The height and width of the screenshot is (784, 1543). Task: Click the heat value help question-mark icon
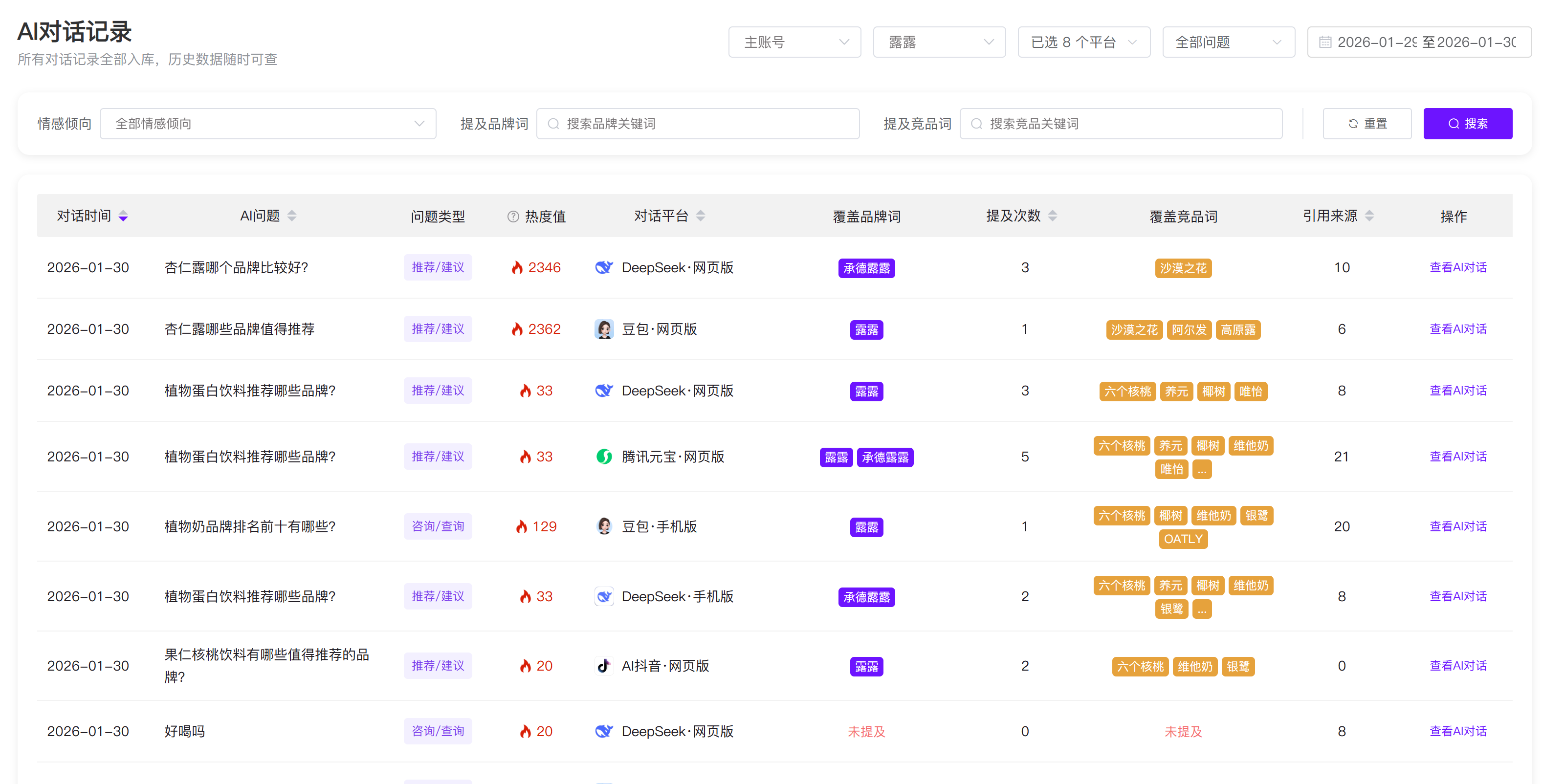pos(513,217)
